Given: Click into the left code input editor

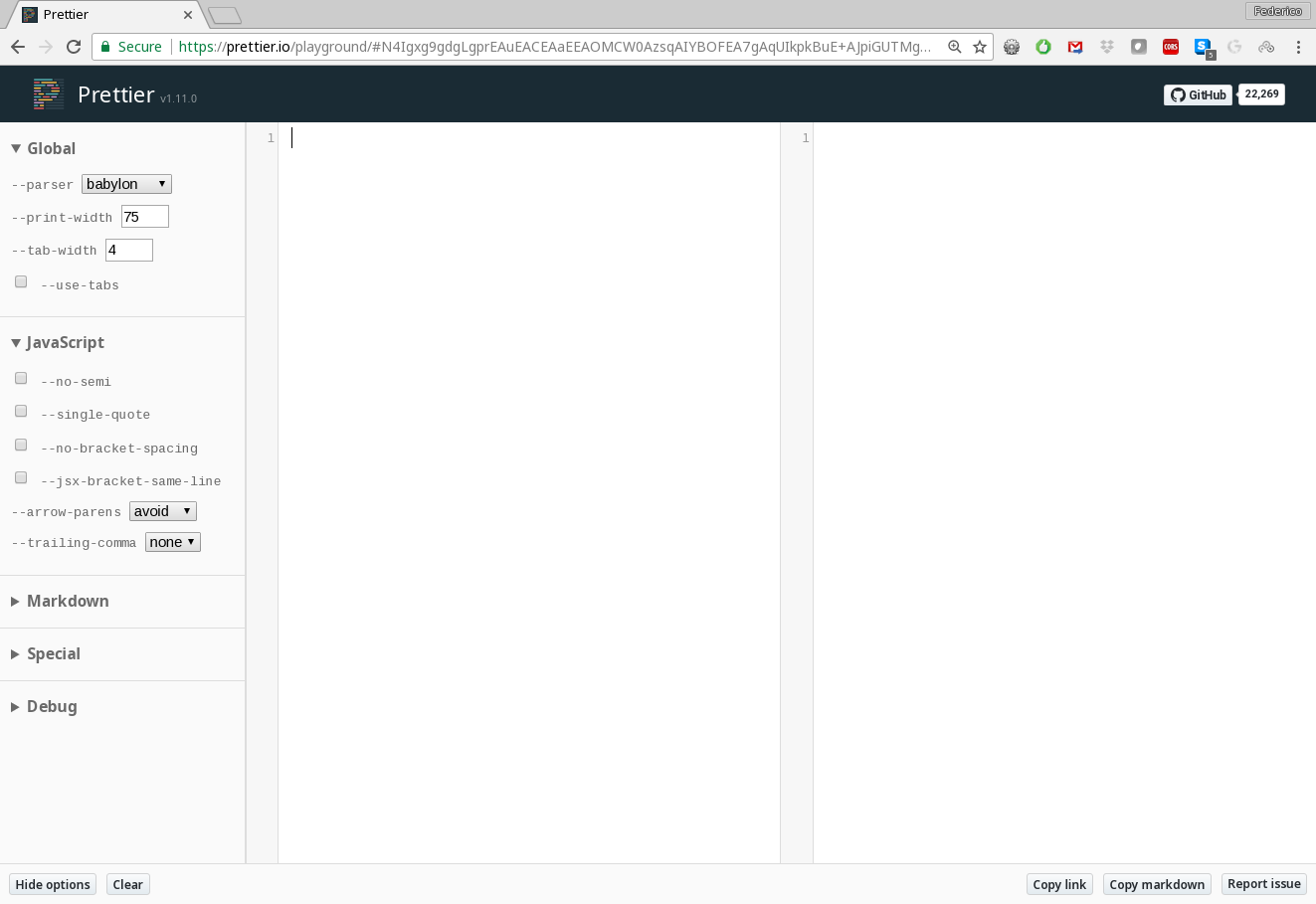Looking at the screenshot, I should point(529,492).
